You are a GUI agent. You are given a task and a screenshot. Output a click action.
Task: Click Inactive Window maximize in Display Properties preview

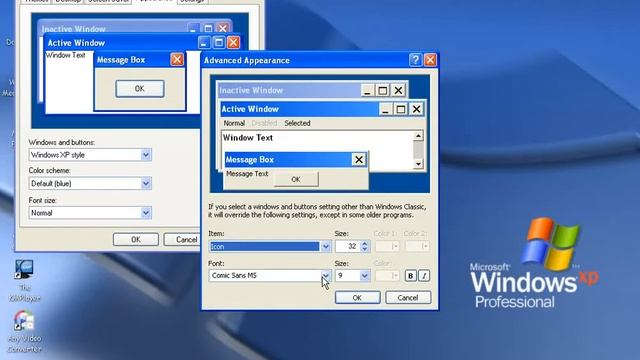click(x=208, y=29)
